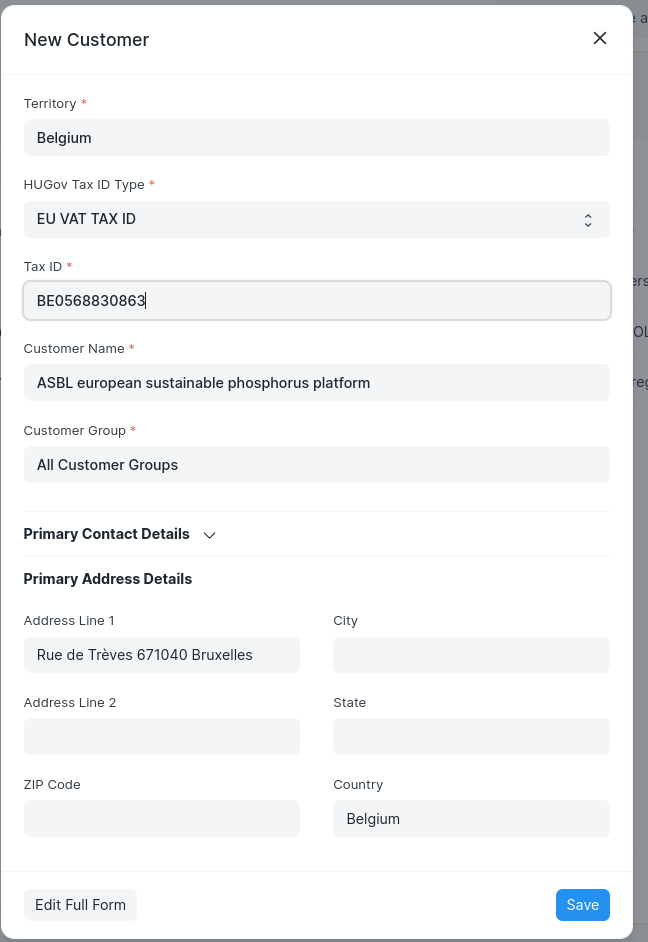
Task: Select the State input field
Action: click(x=471, y=736)
